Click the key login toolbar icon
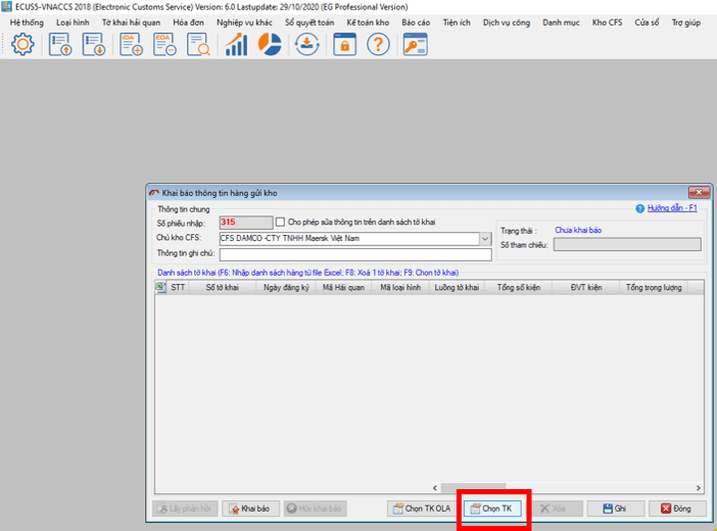Screen dimensions: 717x531 point(414,44)
